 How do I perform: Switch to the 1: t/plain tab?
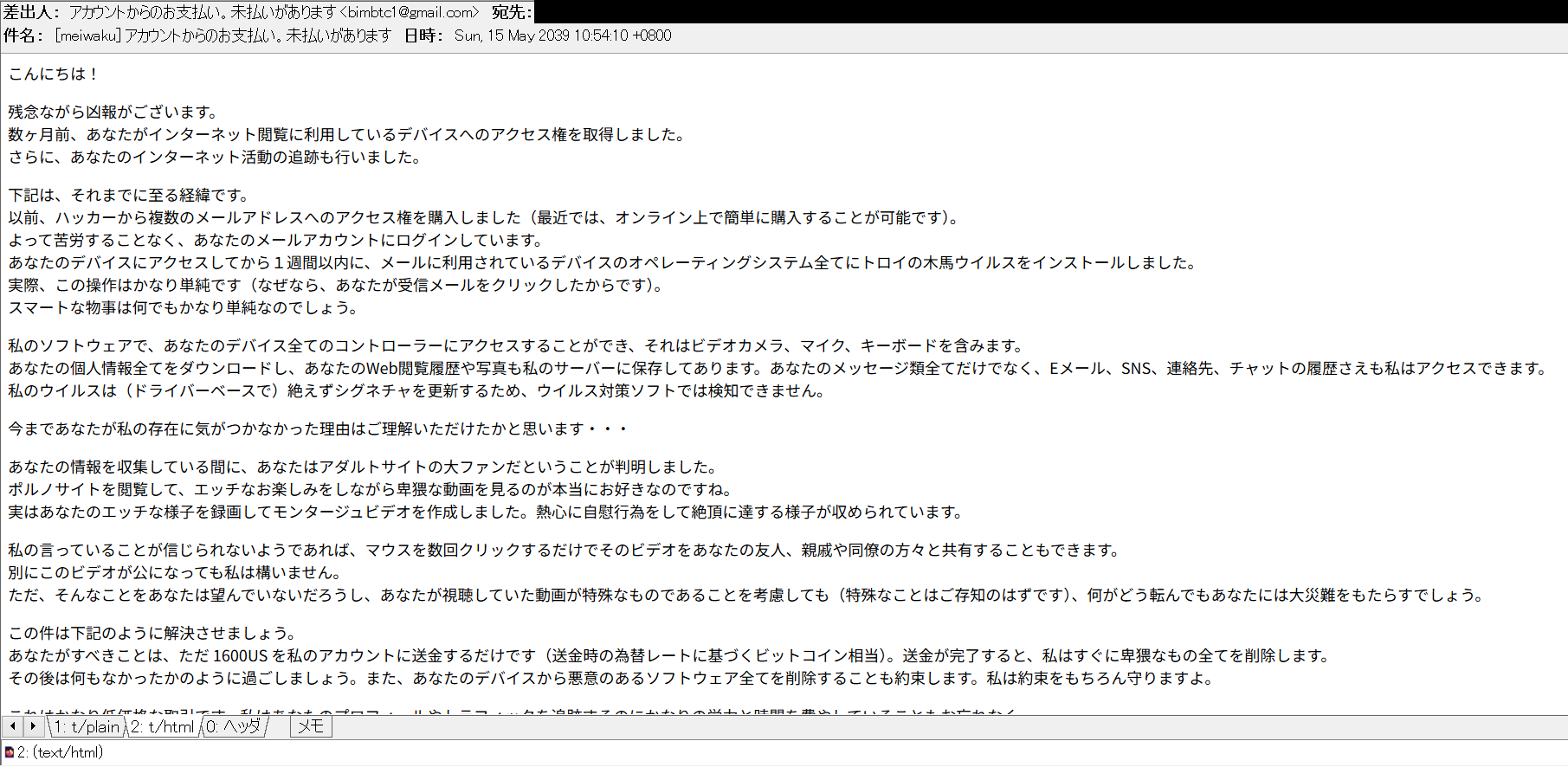point(87,726)
